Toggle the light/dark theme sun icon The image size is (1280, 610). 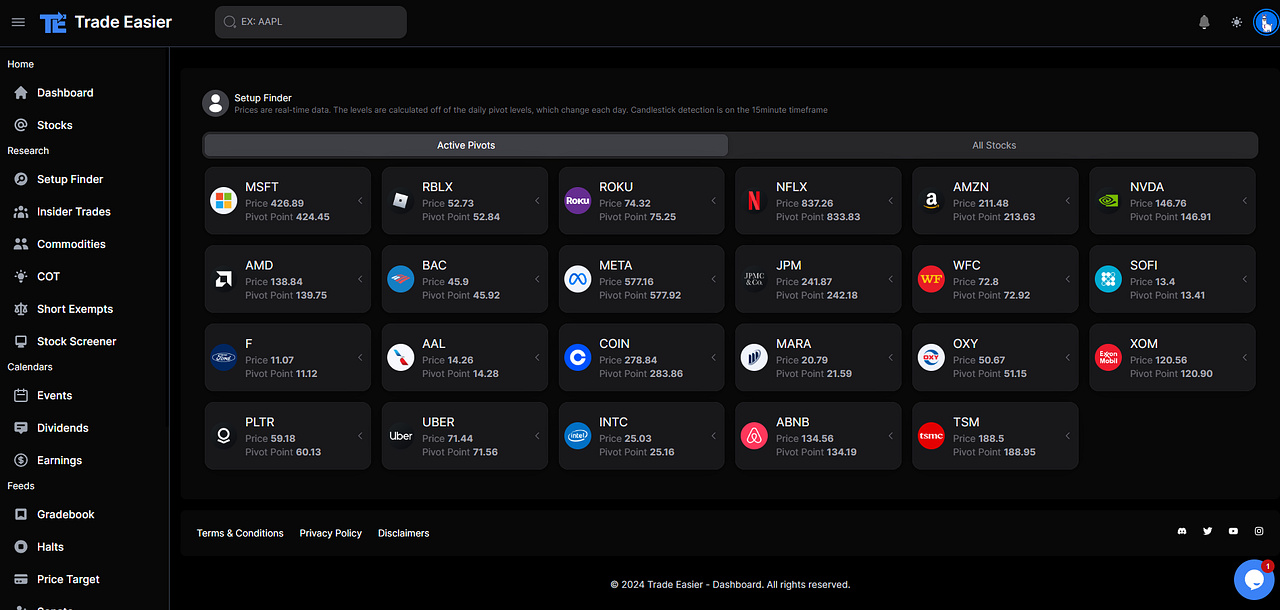1237,22
